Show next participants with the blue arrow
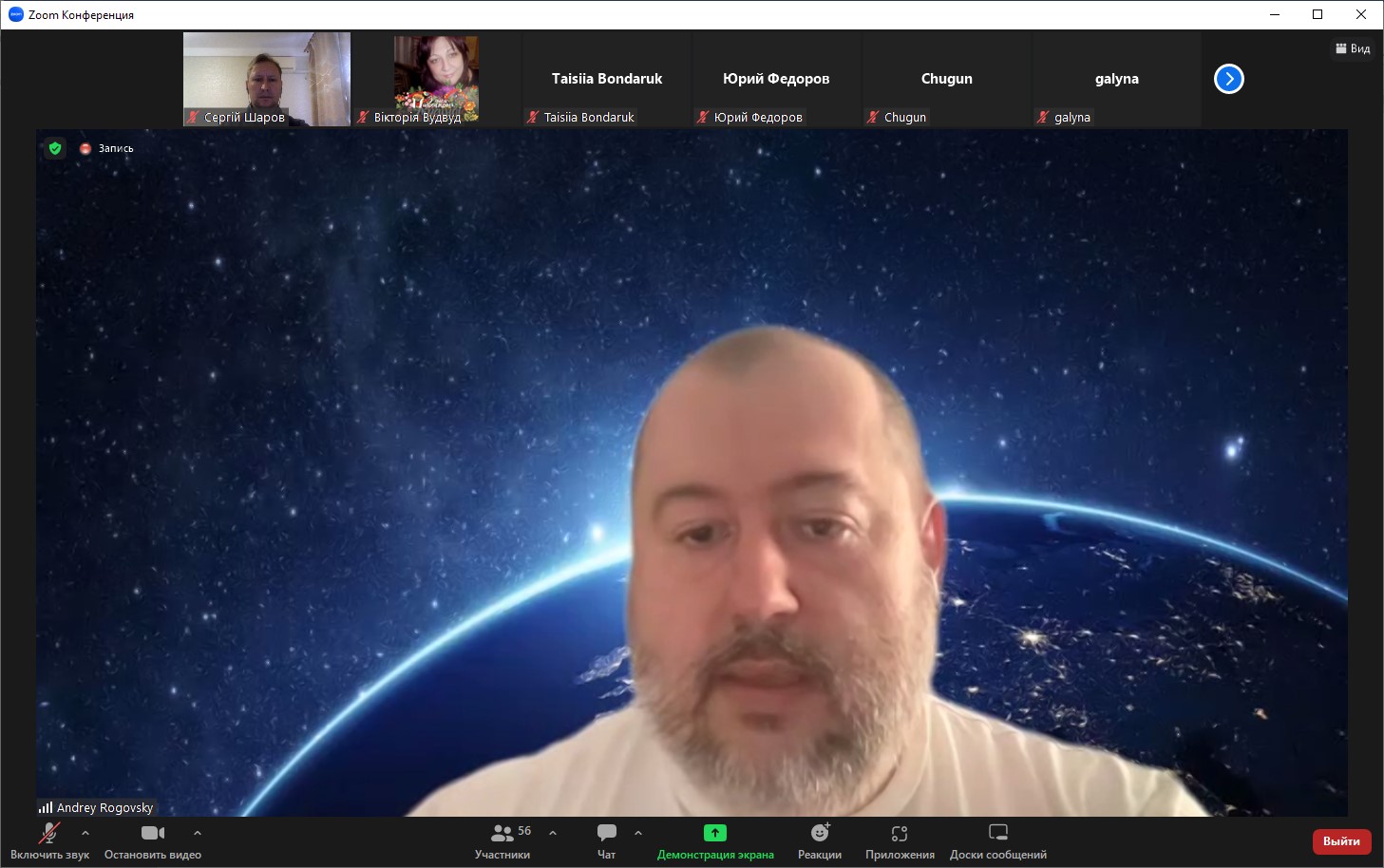1384x868 pixels. click(x=1229, y=79)
